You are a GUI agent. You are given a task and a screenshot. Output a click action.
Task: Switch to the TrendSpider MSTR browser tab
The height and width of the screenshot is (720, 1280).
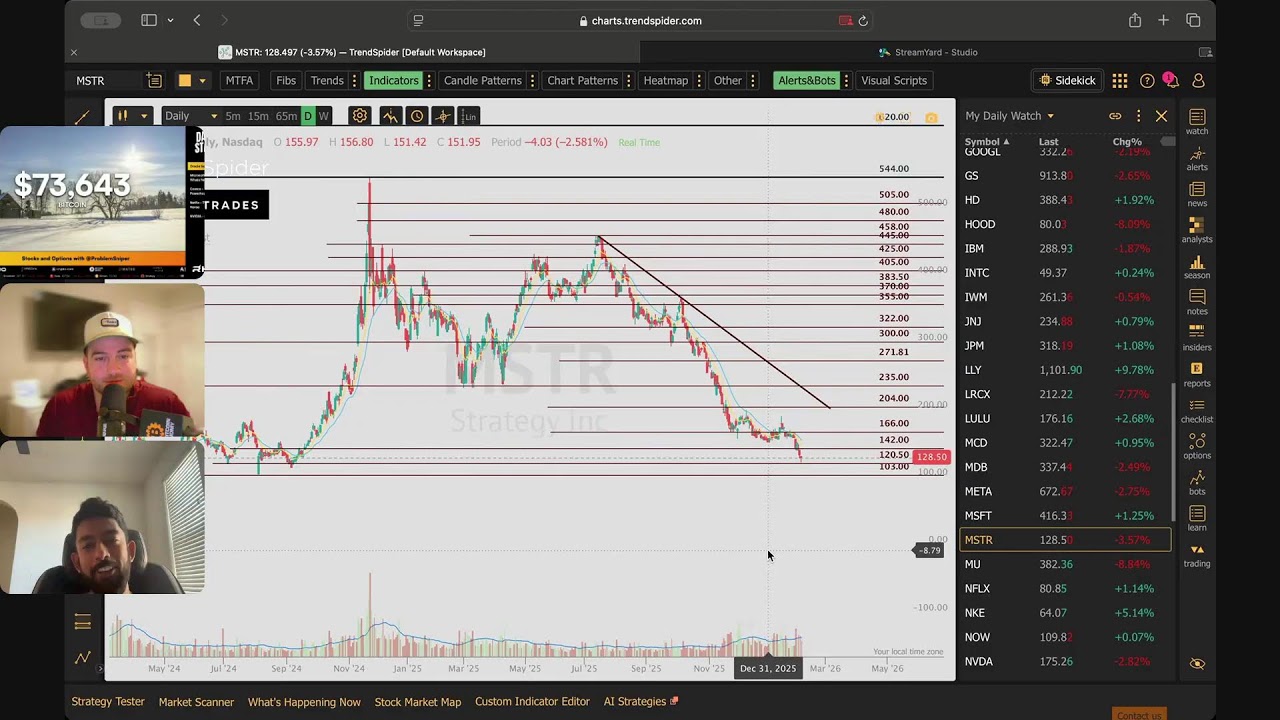[352, 52]
